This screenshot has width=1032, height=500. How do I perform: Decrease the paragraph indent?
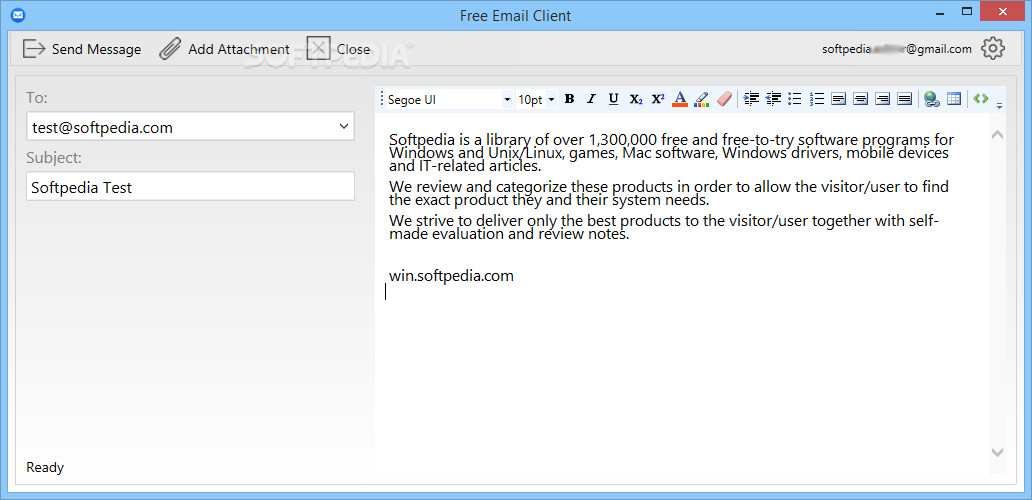tap(773, 99)
